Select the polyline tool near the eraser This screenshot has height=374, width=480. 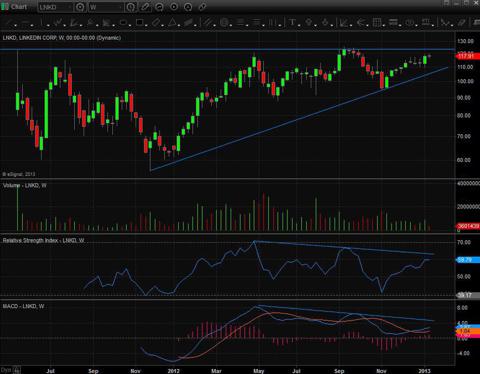pos(445,22)
